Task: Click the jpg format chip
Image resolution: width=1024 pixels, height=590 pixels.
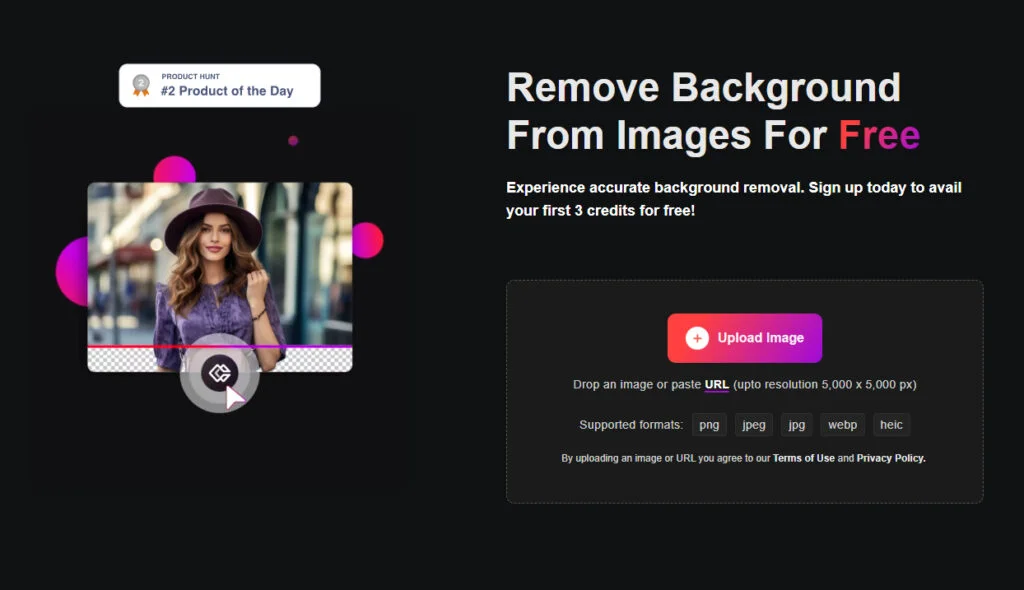Action: pos(797,425)
